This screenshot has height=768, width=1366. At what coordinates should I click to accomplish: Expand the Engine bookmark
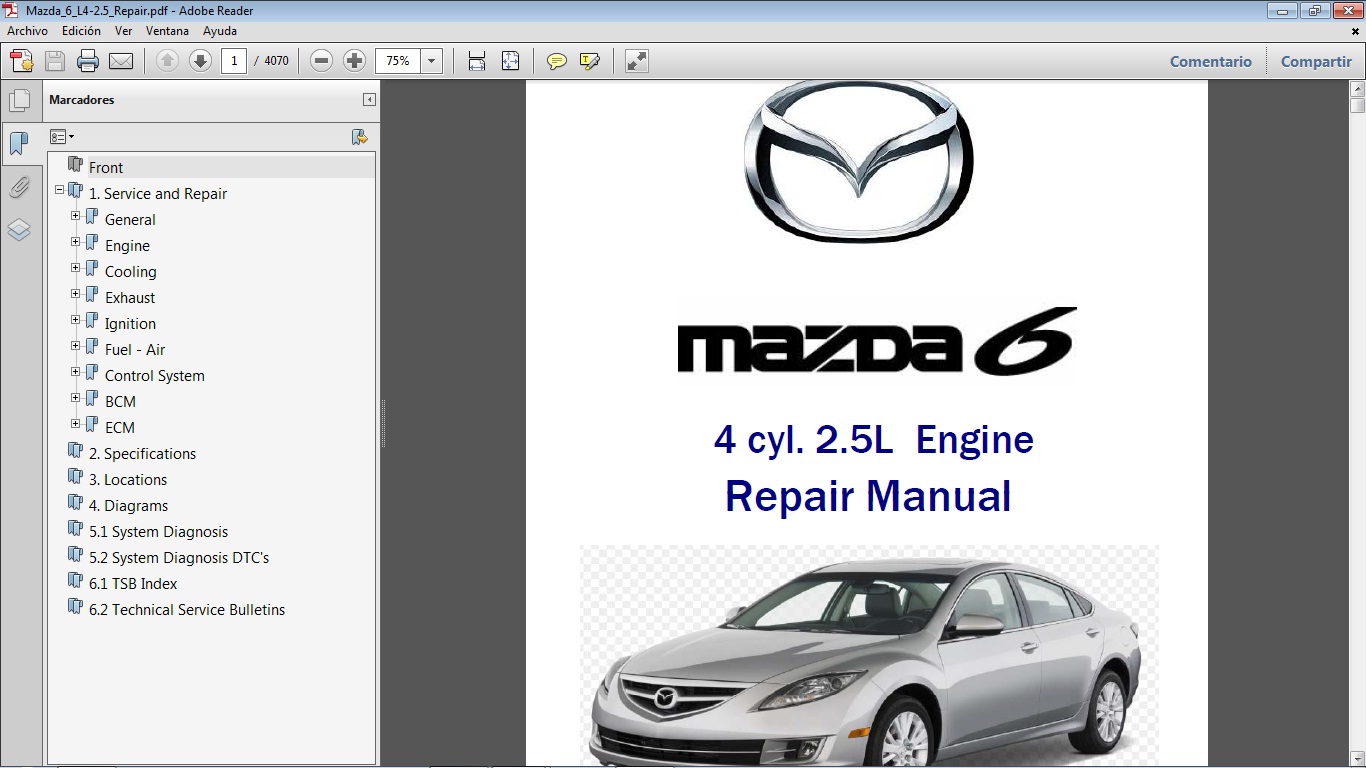(75, 242)
